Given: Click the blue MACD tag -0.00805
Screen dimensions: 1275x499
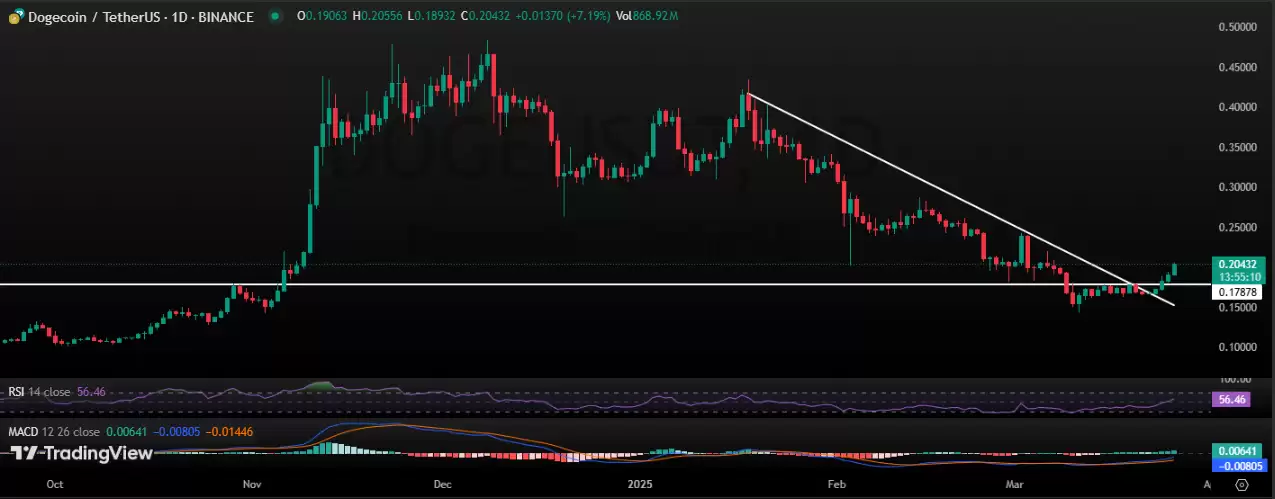Looking at the screenshot, I should tap(1237, 465).
